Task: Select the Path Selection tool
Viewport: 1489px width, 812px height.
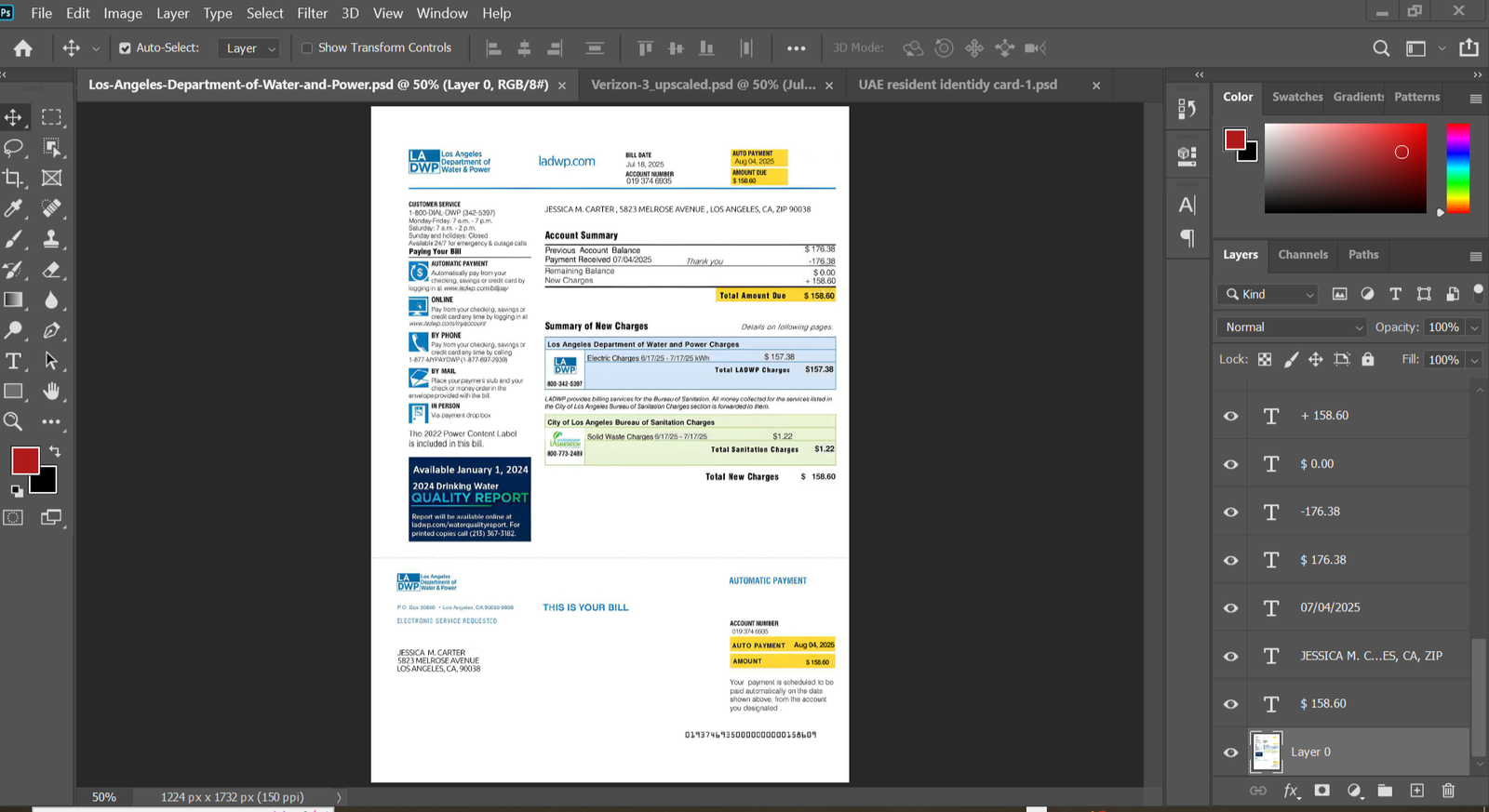Action: pos(51,361)
